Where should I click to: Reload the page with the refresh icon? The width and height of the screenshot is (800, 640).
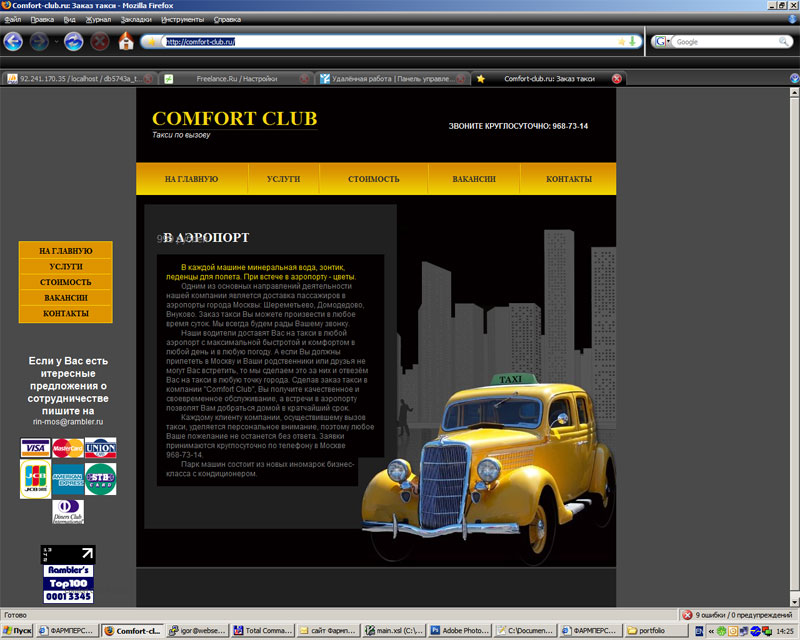point(73,41)
